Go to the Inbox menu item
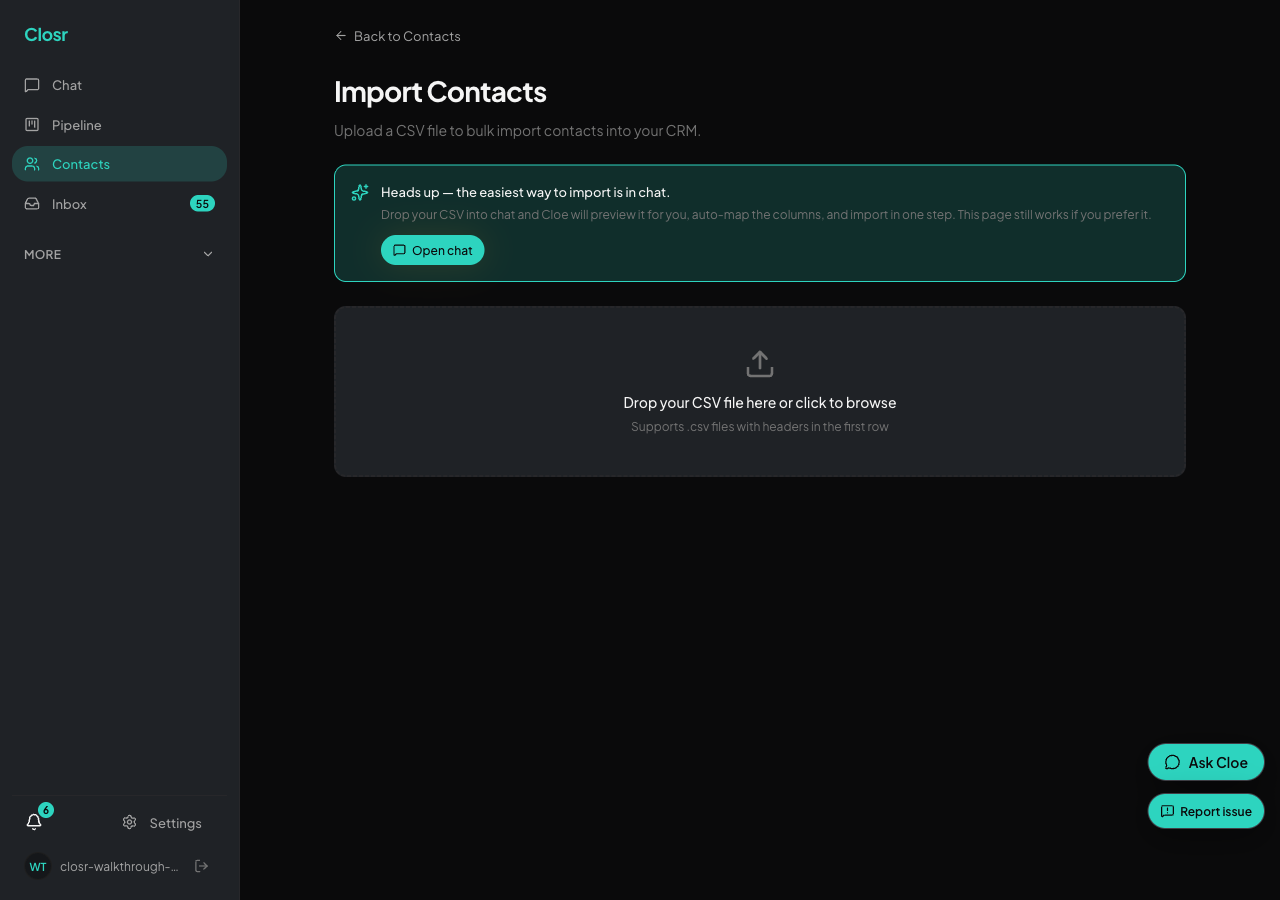This screenshot has width=1280, height=900. pos(120,204)
